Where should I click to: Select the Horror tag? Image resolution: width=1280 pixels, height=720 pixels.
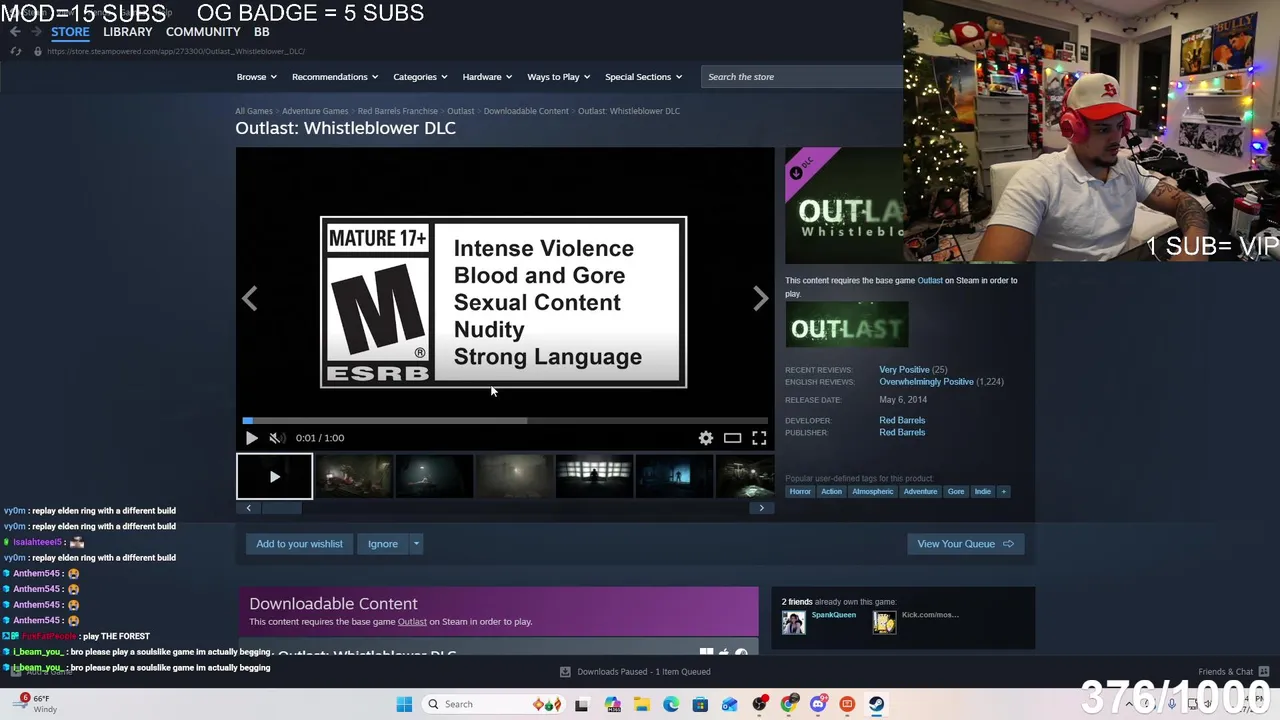[x=800, y=492]
